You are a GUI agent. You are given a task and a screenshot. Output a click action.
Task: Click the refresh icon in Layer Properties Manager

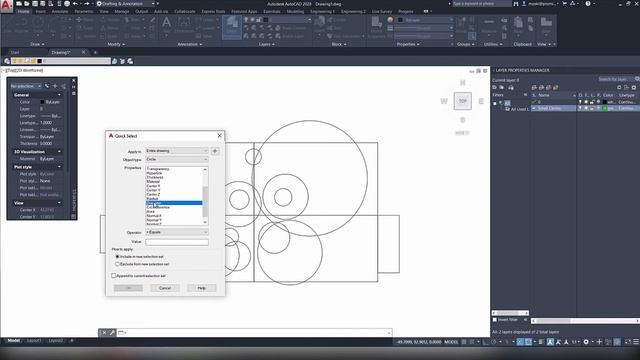[x=619, y=87]
